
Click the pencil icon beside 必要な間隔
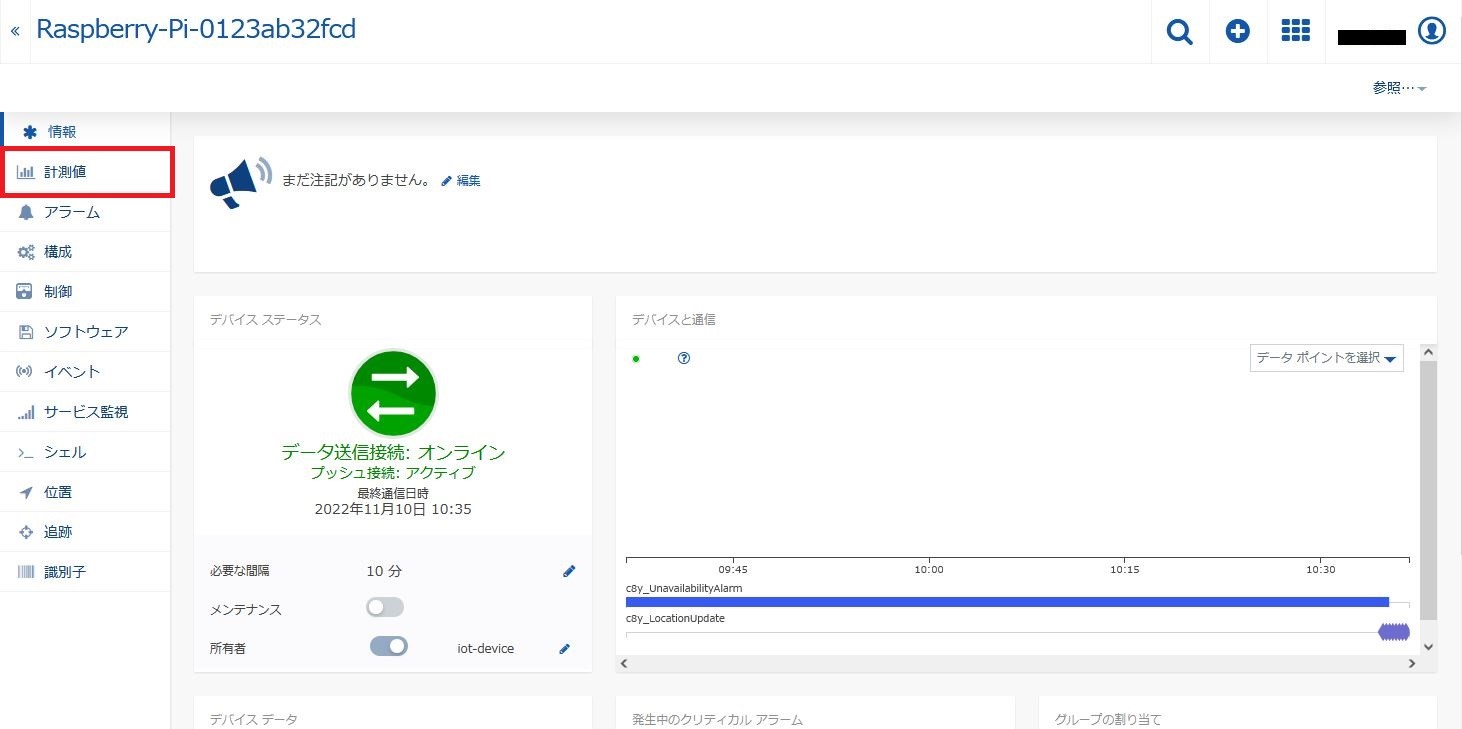[x=569, y=571]
